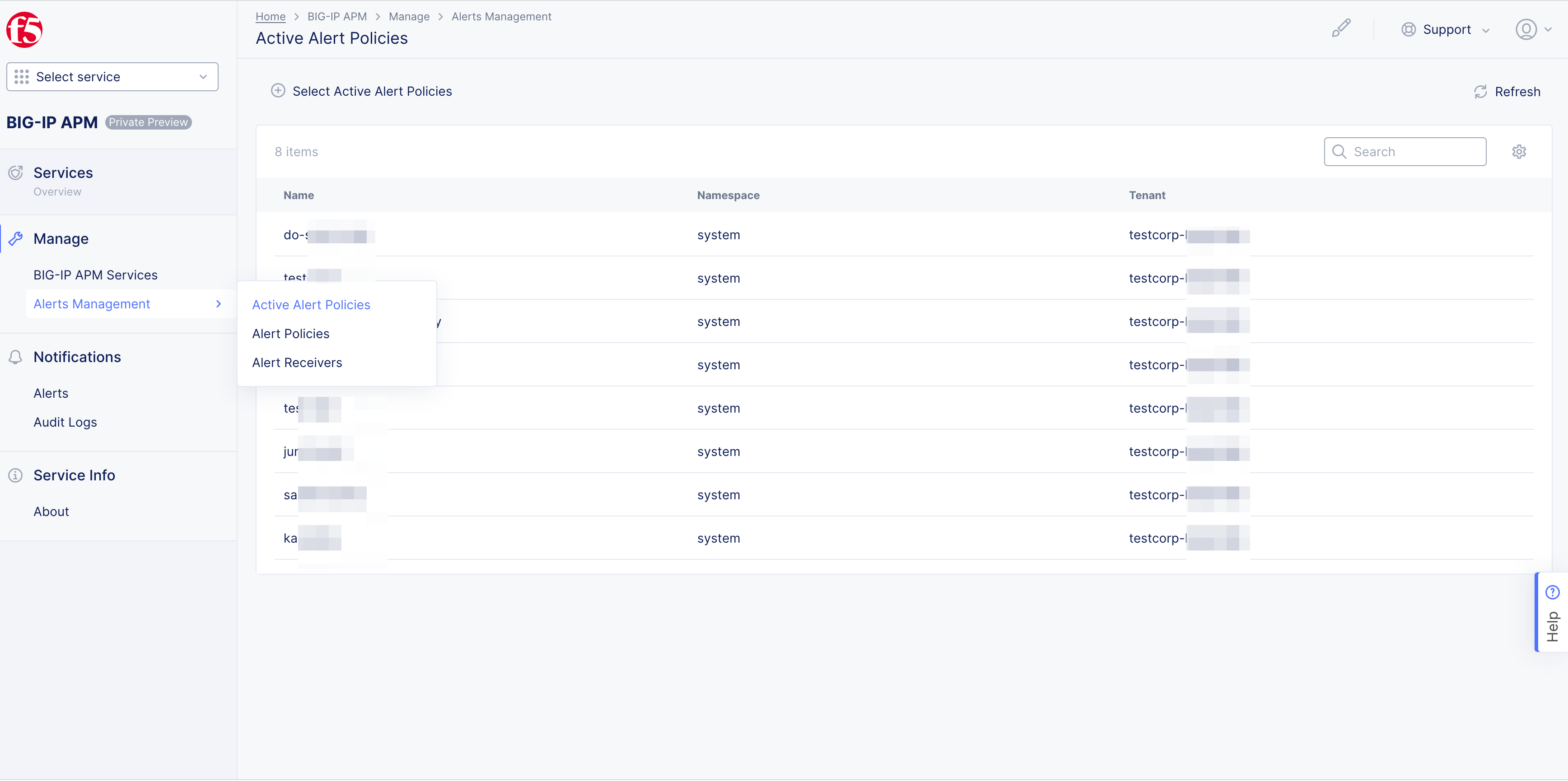1568x781 pixels.
Task: Click the Service Info icon
Action: 16,475
